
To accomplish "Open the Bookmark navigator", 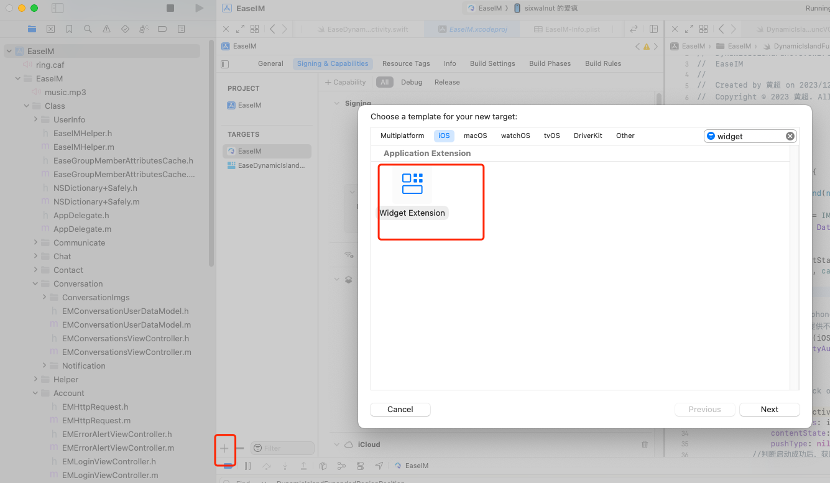I will 69,29.
